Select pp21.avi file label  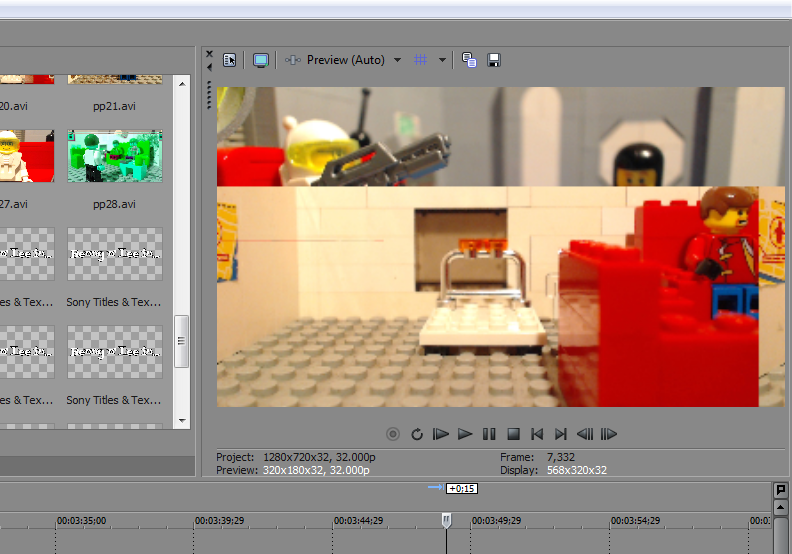(x=114, y=107)
